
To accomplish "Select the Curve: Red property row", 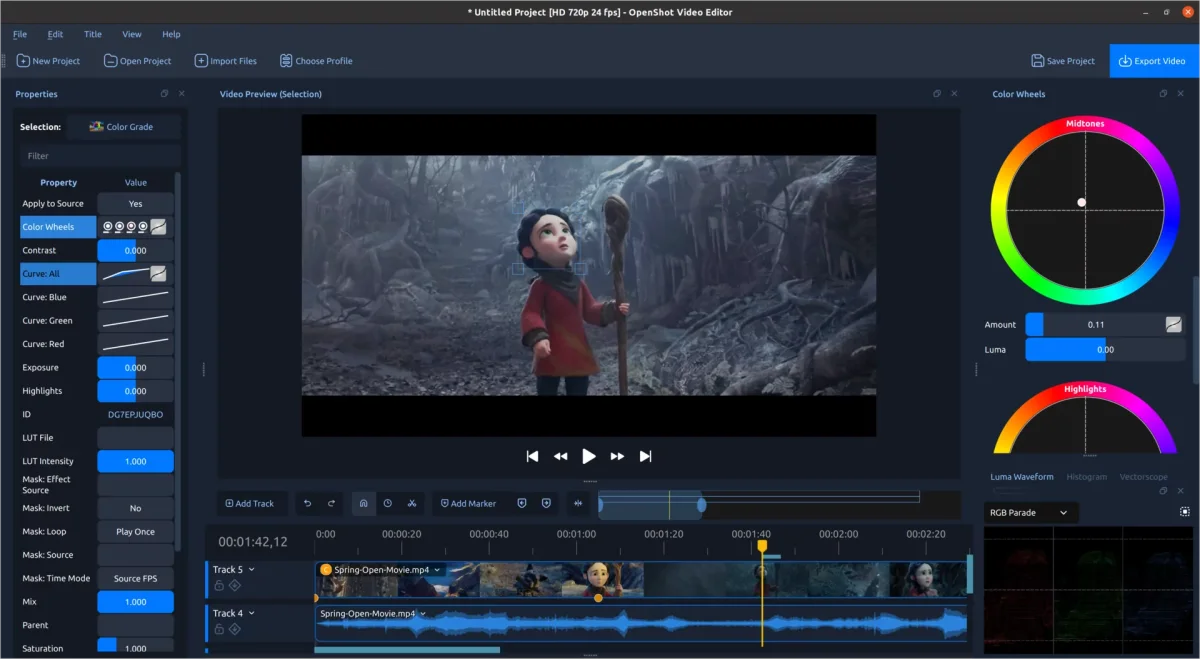I will coord(58,344).
